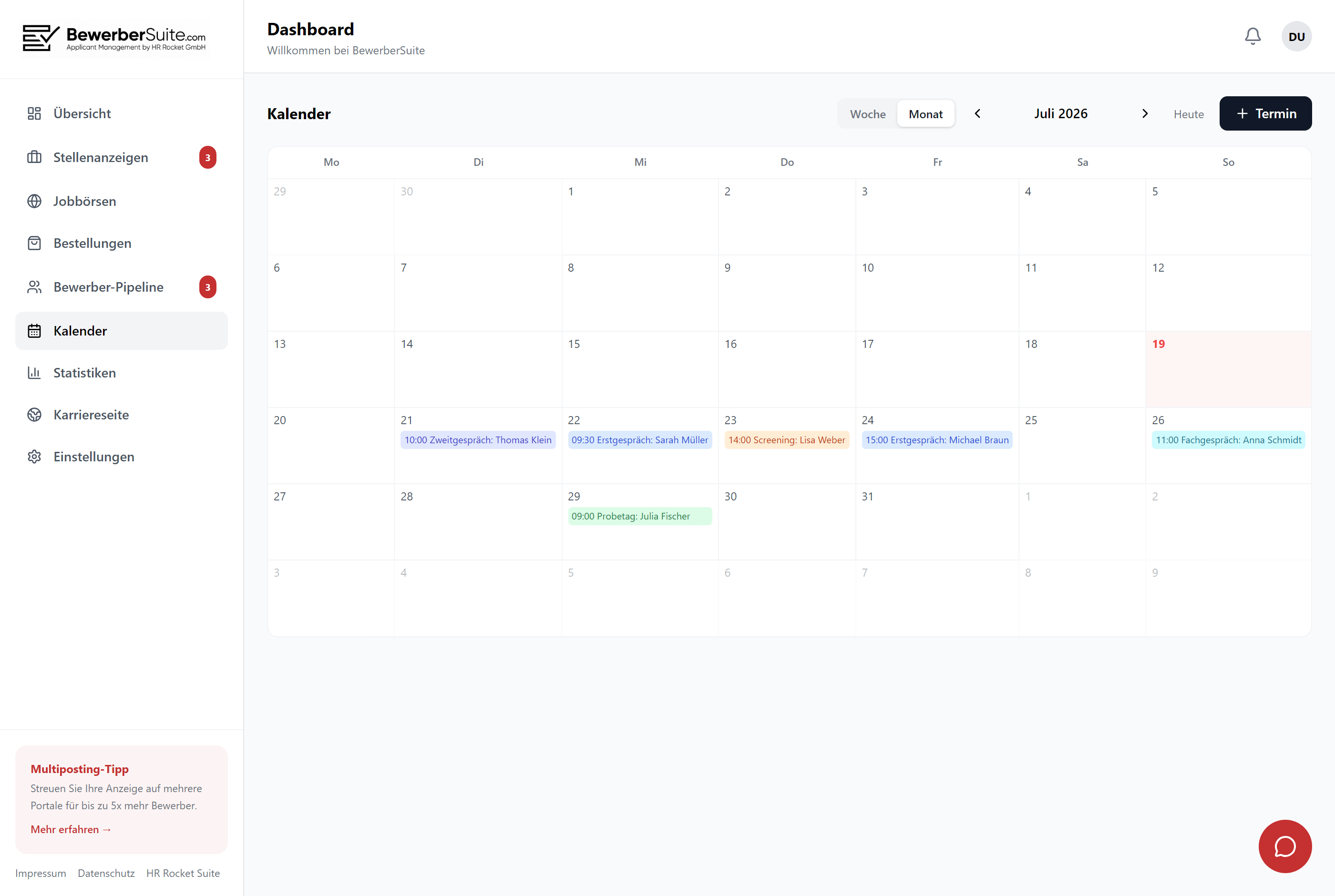
Task: Open event Zweitgespräch: Thomas Klein
Action: click(x=478, y=439)
